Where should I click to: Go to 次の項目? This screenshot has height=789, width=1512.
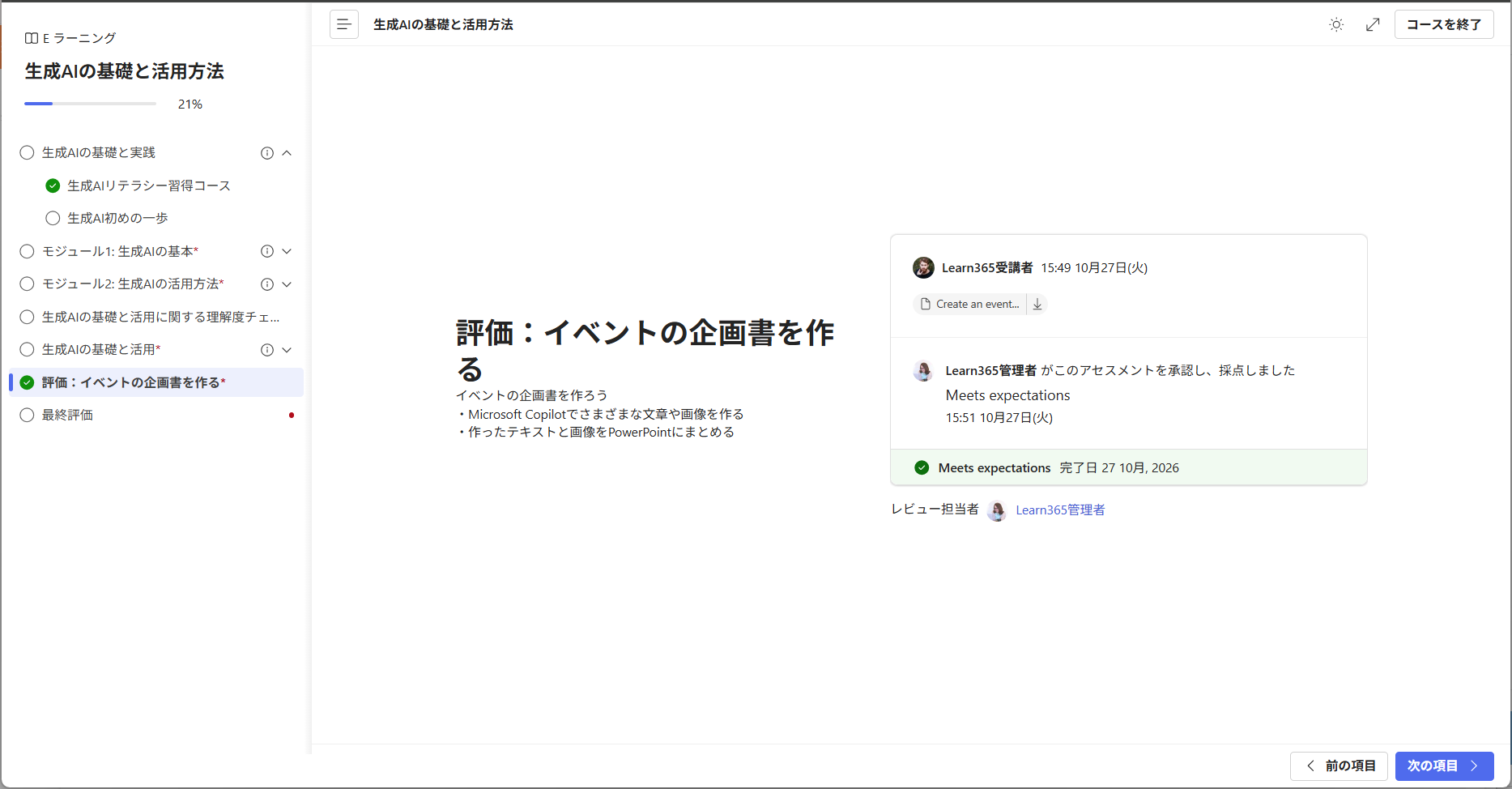(x=1444, y=766)
